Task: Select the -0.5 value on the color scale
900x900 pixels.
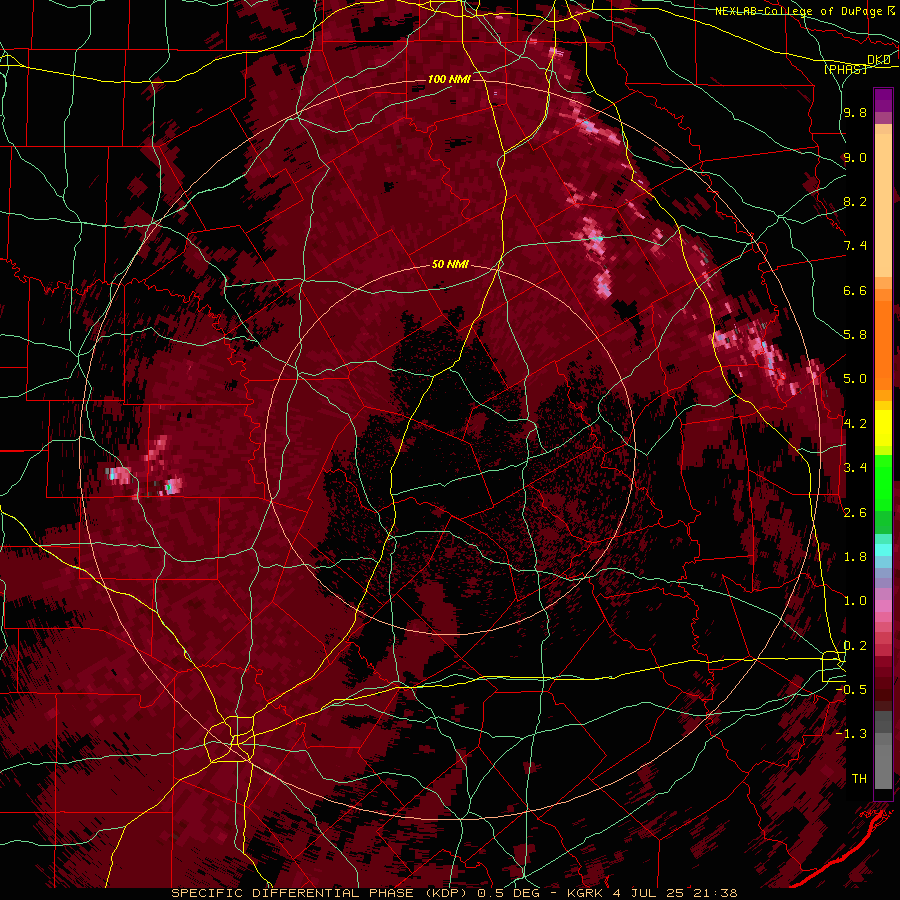Action: [851, 689]
